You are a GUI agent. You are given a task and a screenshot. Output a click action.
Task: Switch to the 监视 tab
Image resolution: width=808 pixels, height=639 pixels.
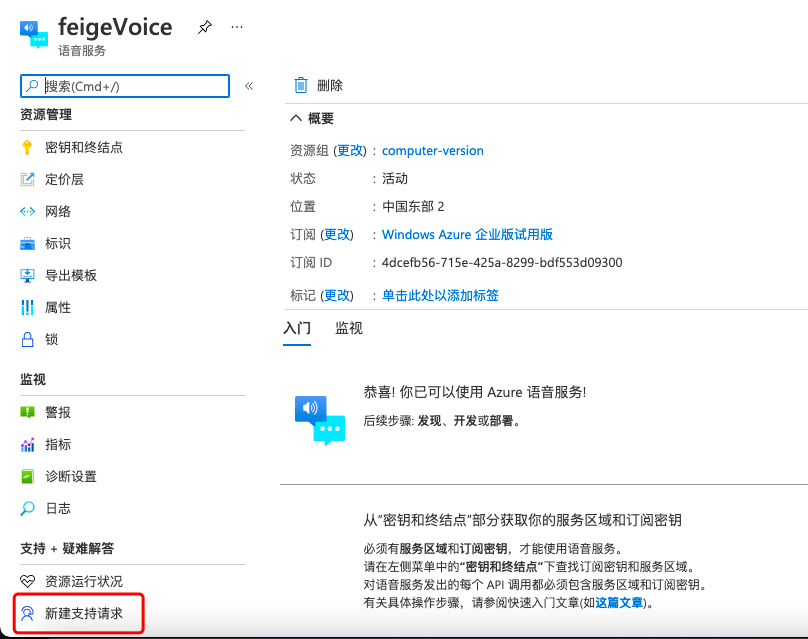(348, 327)
